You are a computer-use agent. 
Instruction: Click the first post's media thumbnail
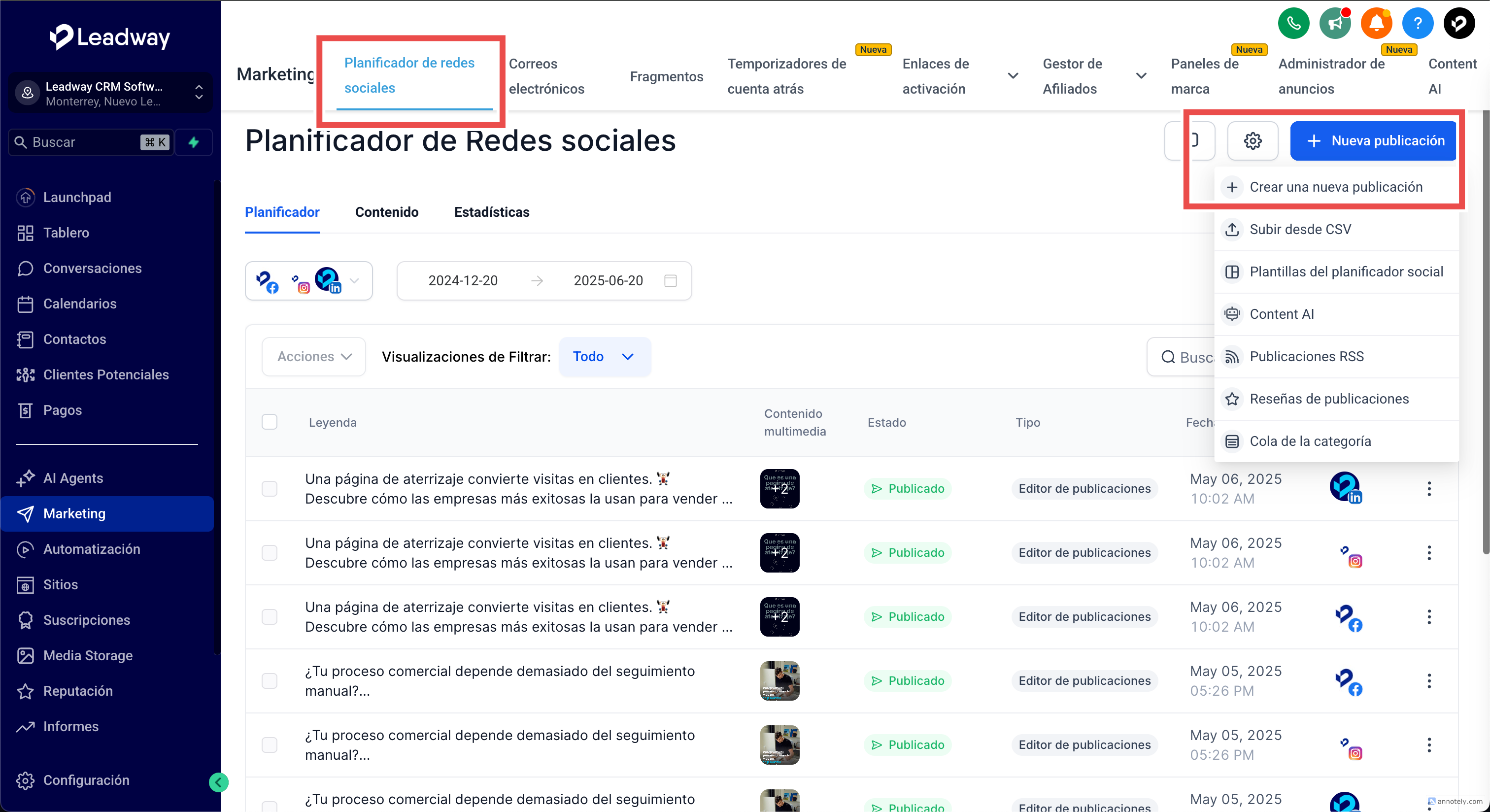point(779,489)
